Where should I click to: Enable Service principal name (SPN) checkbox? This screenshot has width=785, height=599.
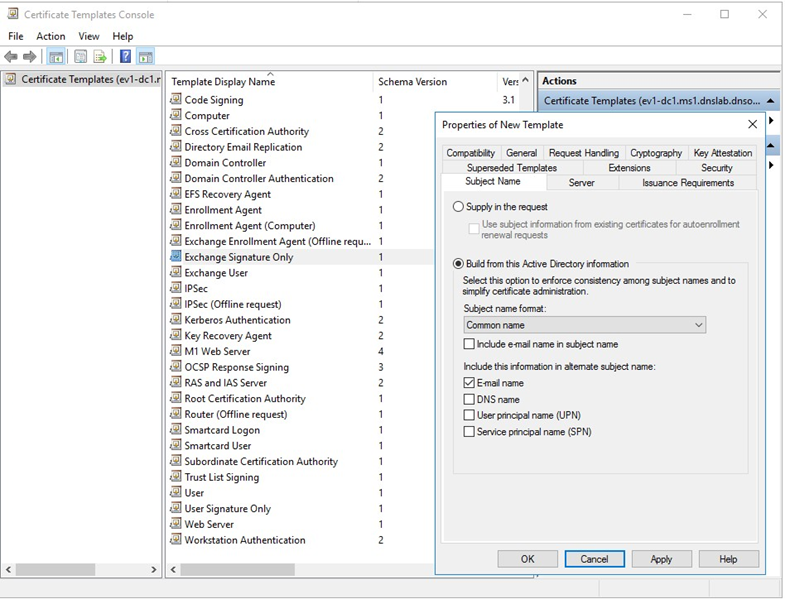469,431
